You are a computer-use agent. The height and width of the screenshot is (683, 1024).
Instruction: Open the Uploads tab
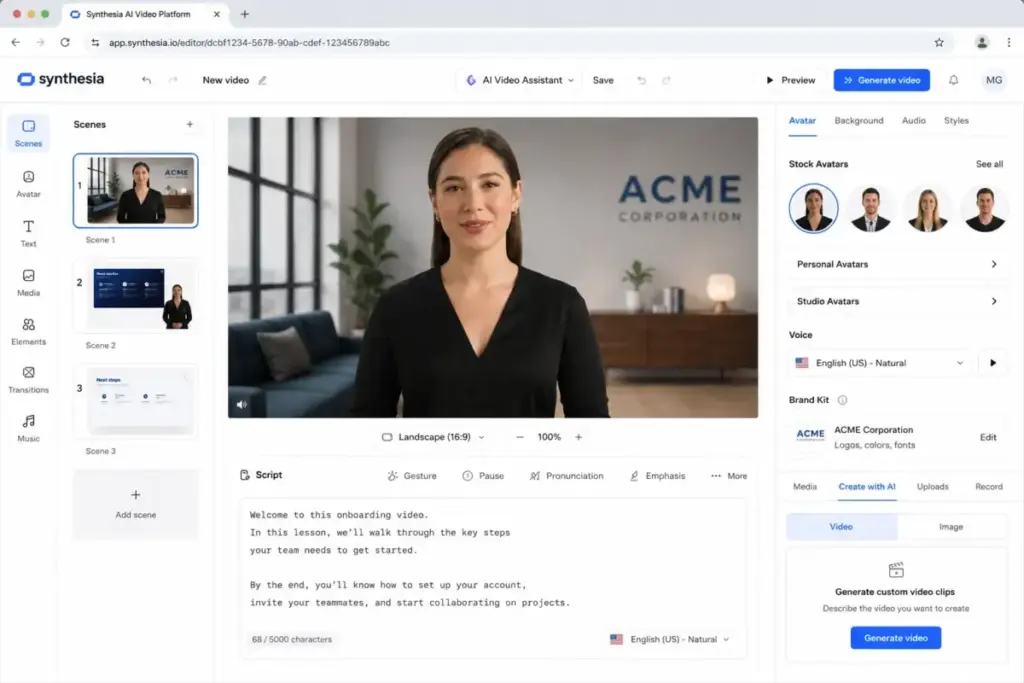point(933,486)
